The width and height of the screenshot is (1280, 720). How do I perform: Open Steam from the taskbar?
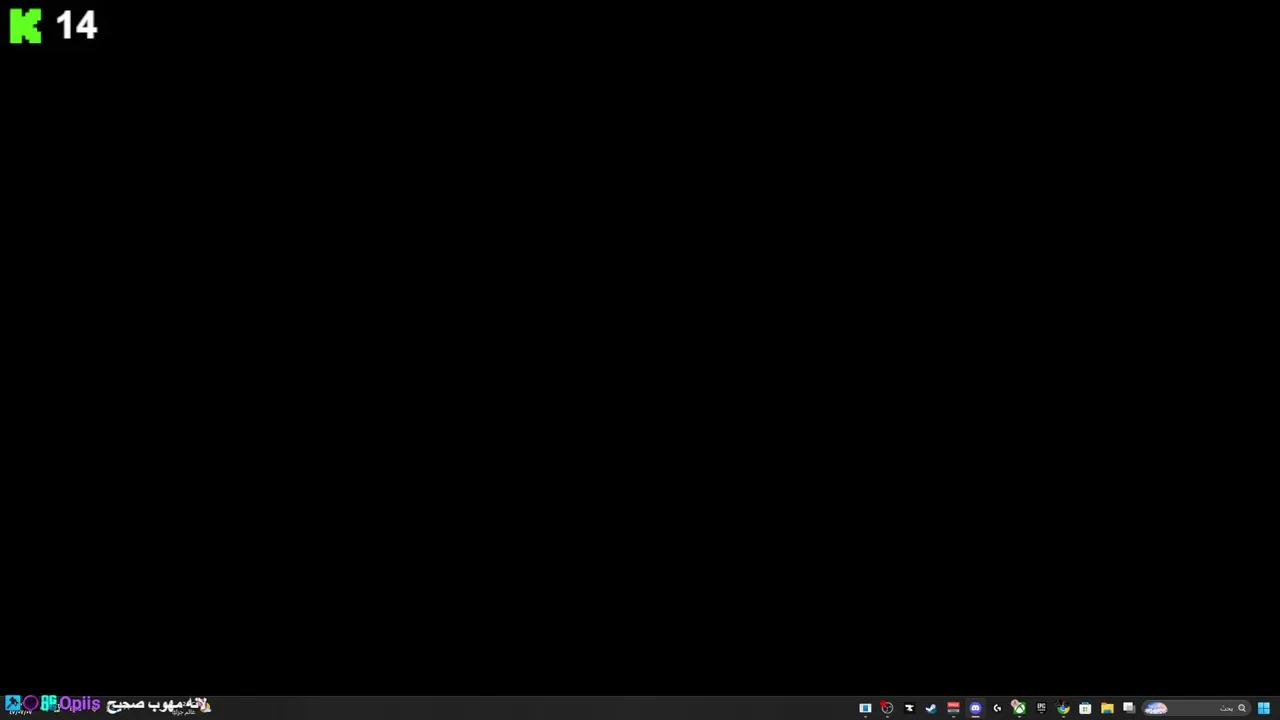point(931,708)
